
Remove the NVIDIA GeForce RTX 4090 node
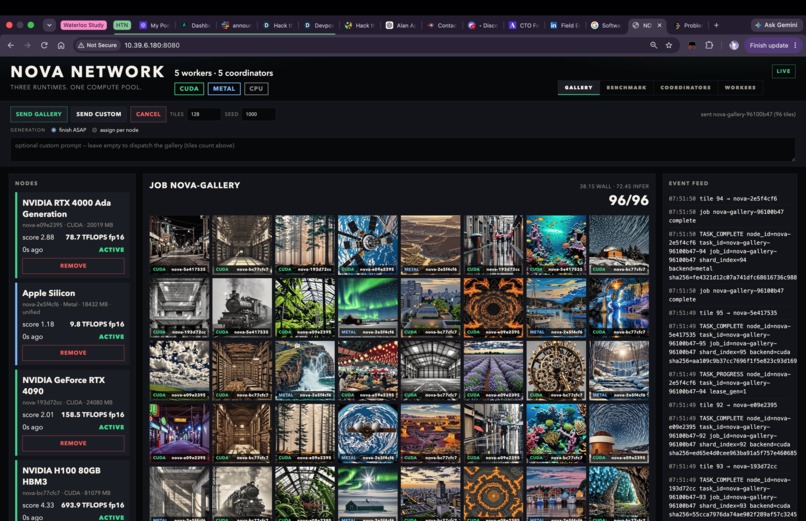73,443
